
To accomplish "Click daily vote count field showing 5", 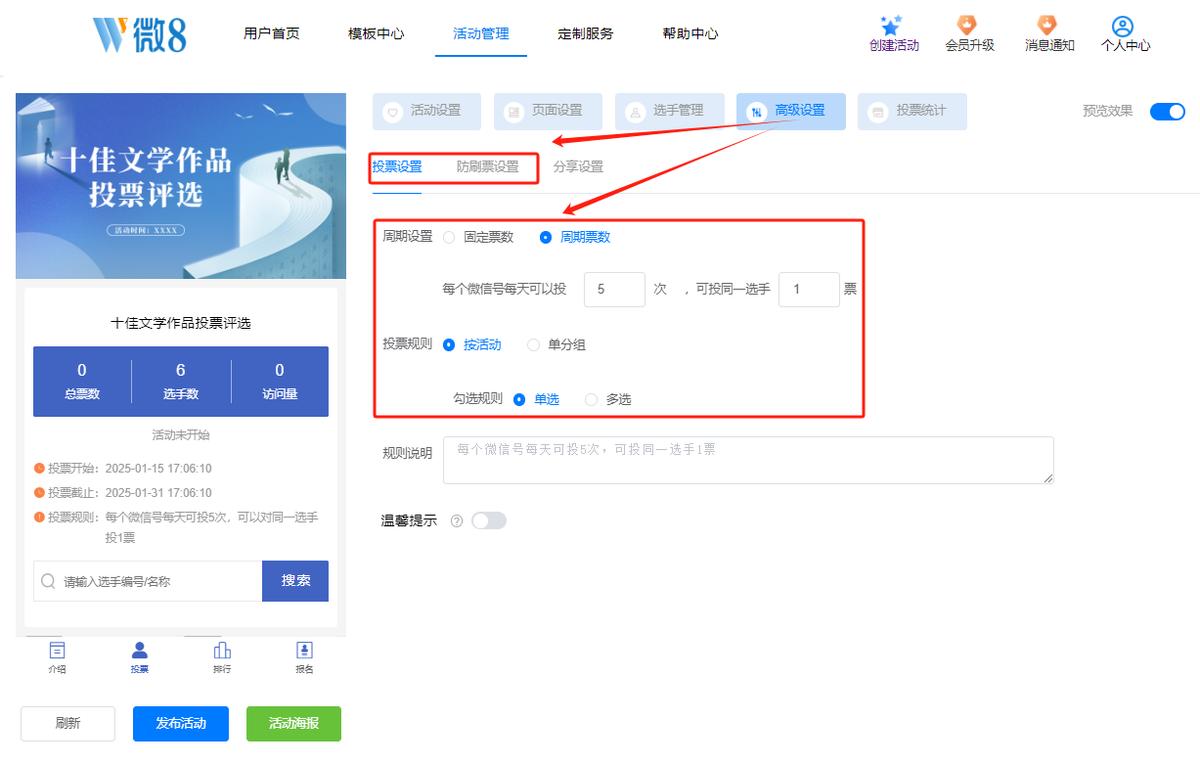I will [615, 289].
